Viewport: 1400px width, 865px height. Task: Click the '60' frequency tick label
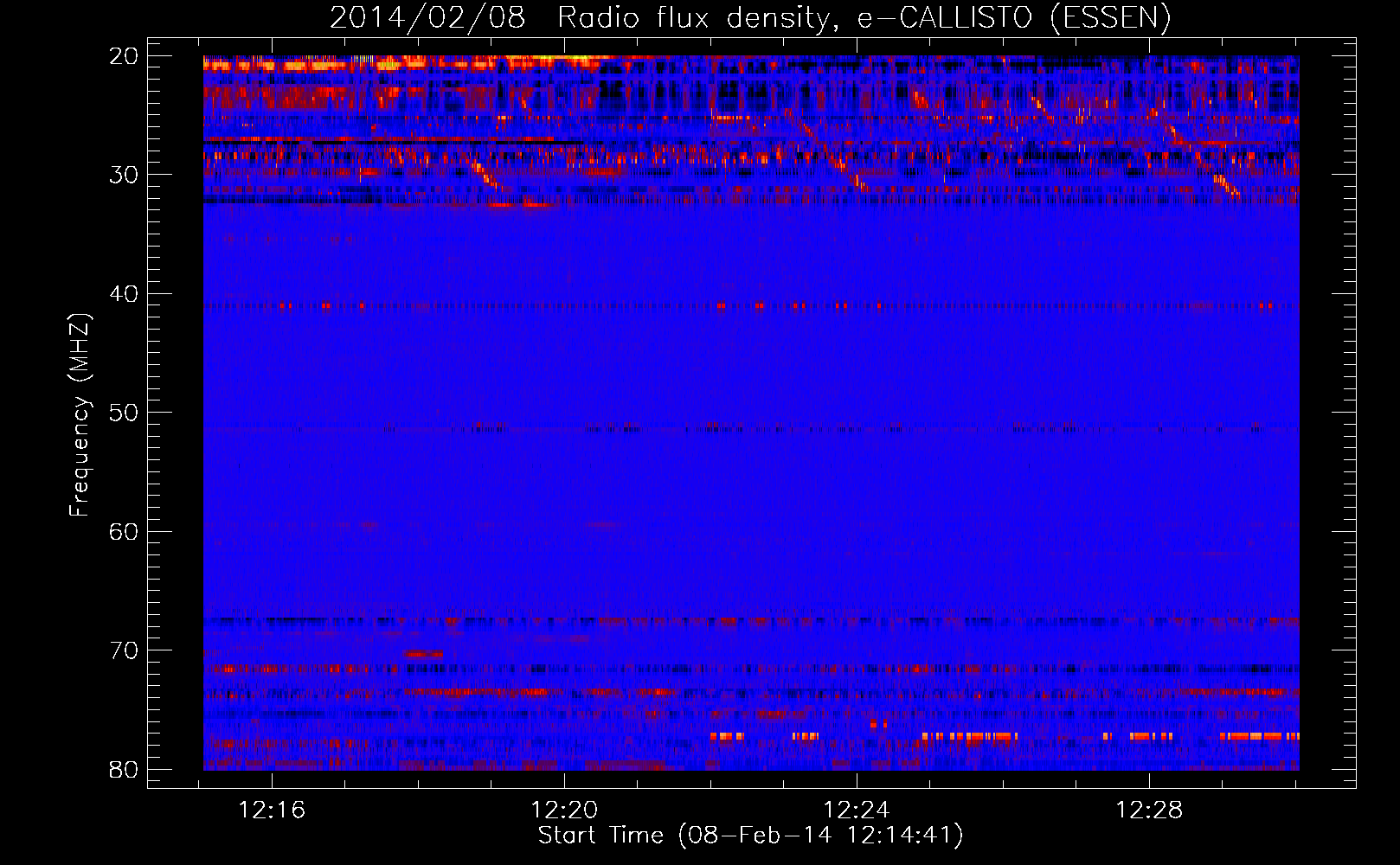point(124,531)
